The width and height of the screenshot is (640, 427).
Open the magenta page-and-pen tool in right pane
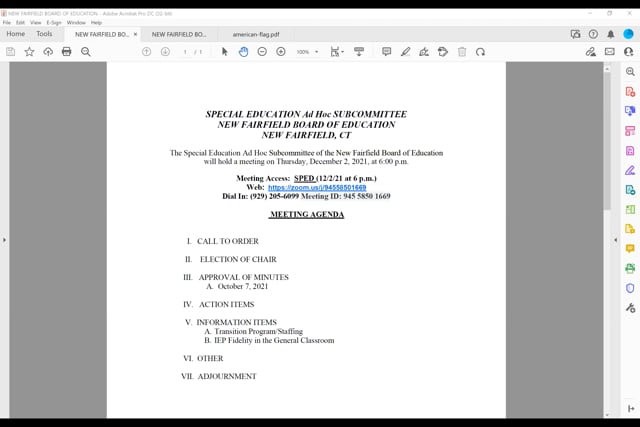(x=630, y=151)
